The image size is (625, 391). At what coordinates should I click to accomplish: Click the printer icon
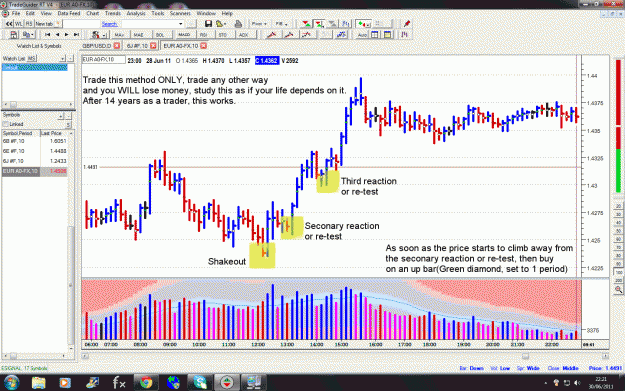pos(238,24)
